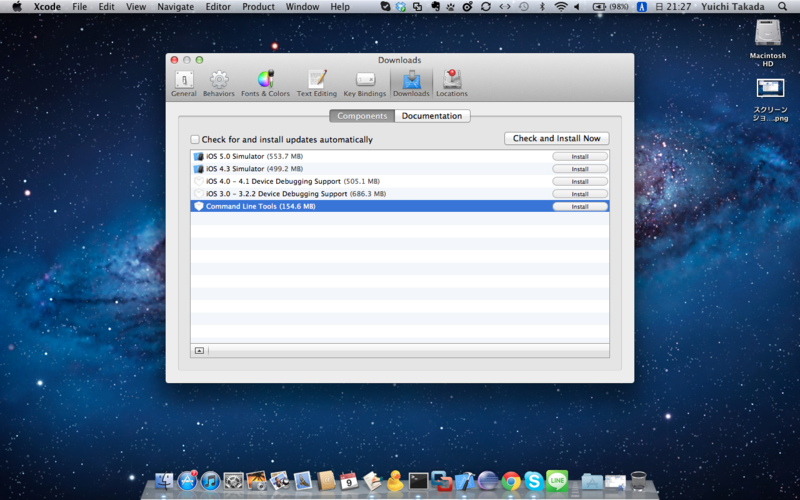
Task: Open Google Chrome from the Dock
Action: pos(511,481)
